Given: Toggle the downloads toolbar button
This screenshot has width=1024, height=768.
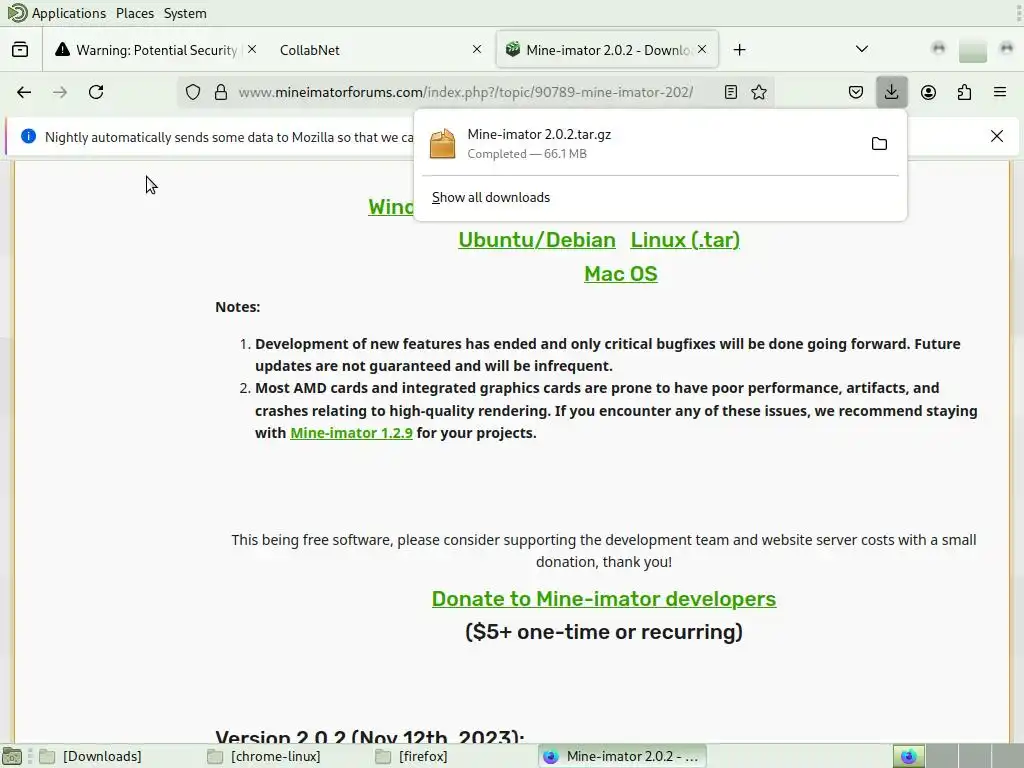Looking at the screenshot, I should (891, 92).
